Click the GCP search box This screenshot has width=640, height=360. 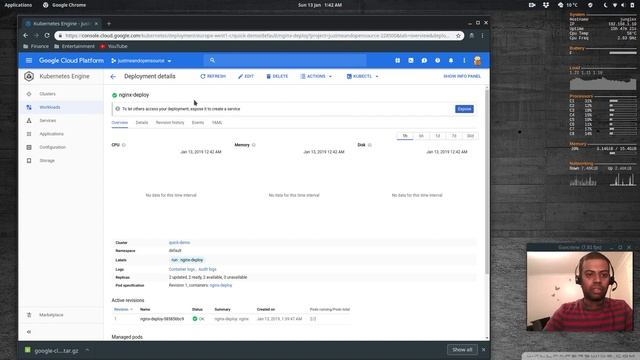(285, 60)
